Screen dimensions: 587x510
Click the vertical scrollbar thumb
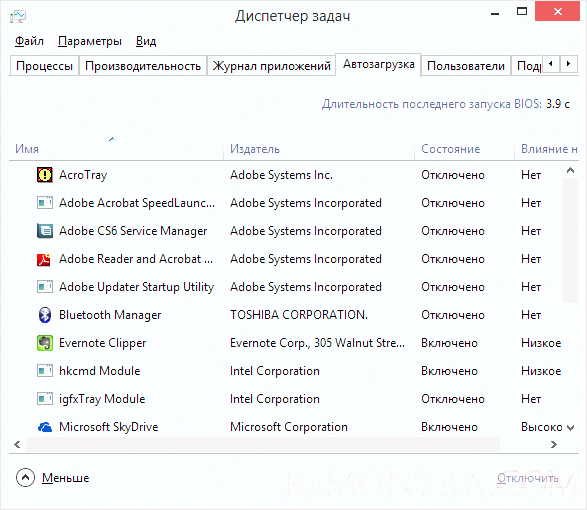pos(571,240)
